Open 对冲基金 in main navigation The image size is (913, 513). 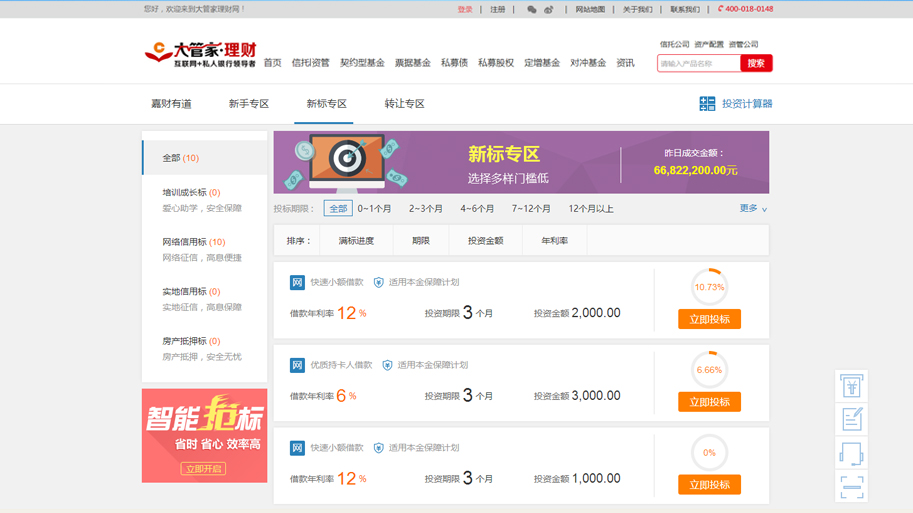coord(588,63)
